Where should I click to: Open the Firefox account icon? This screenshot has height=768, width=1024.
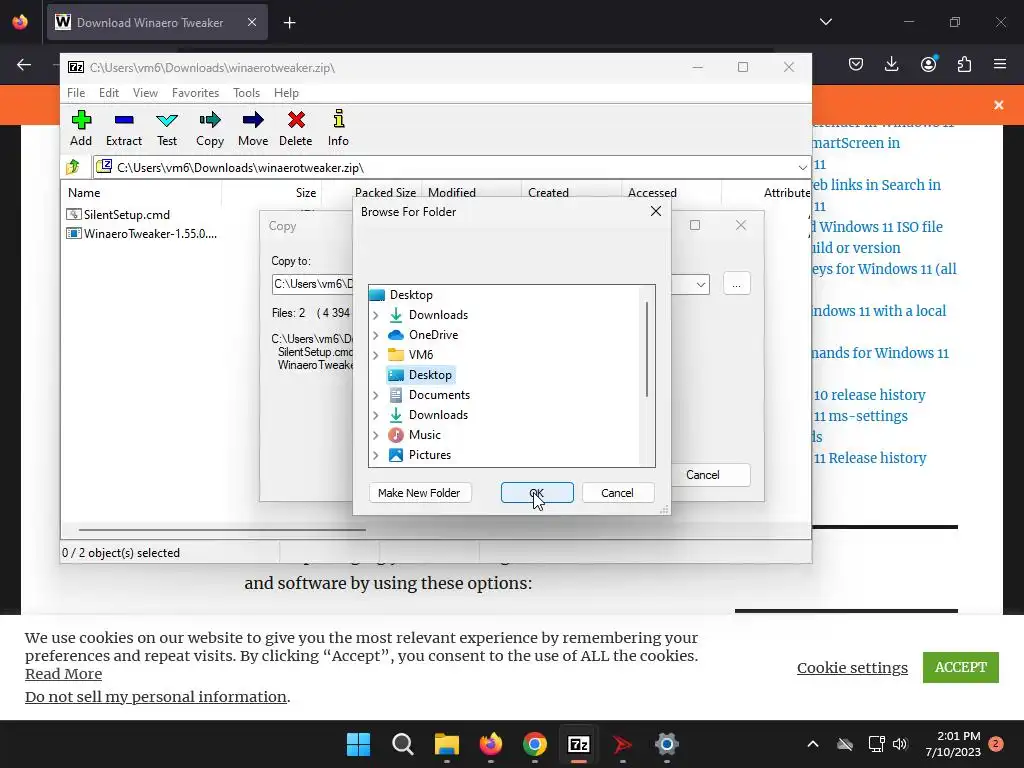[928, 64]
